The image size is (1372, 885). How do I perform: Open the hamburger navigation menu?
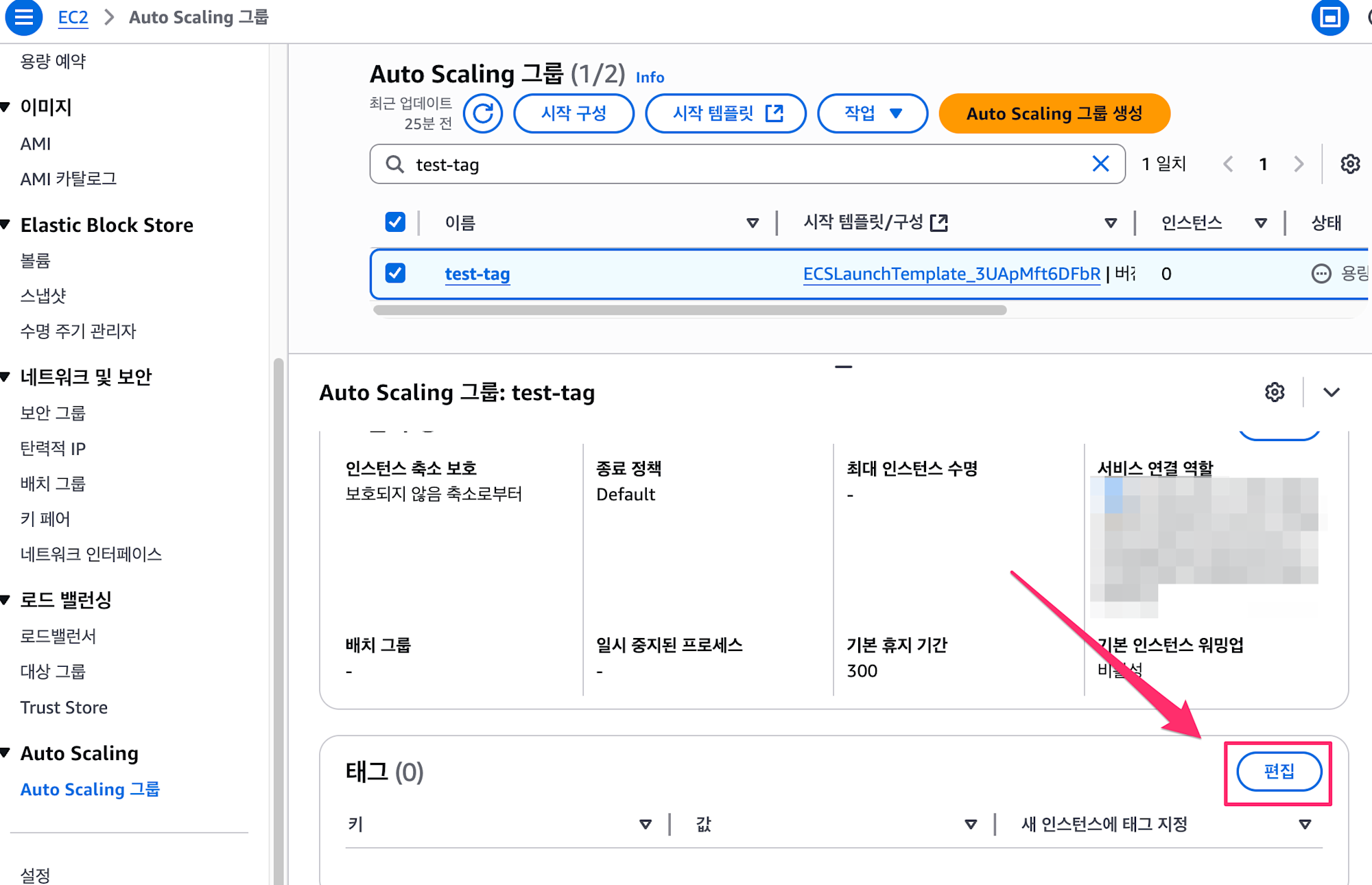pos(24,17)
